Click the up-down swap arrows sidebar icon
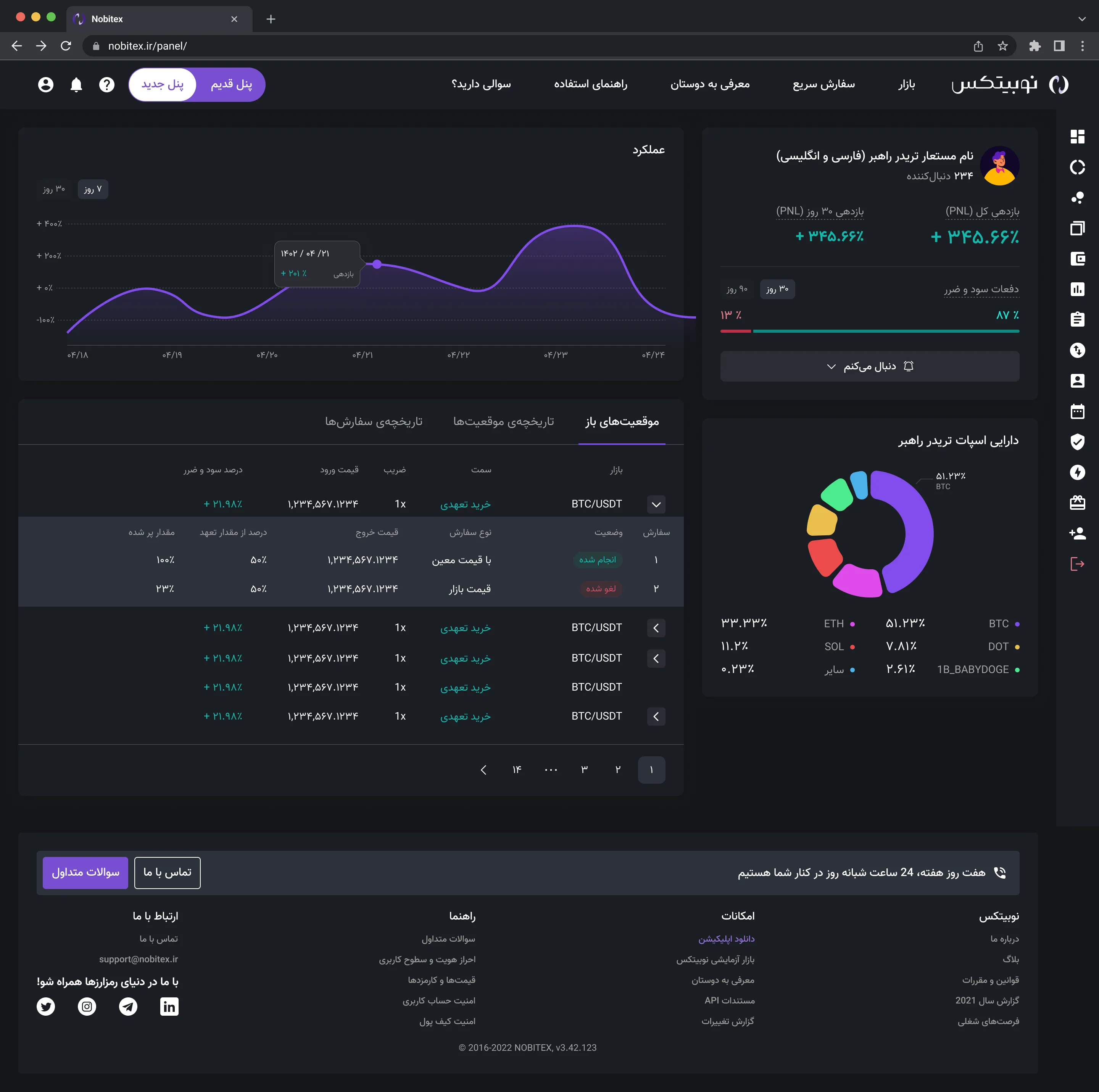1099x1092 pixels. (x=1077, y=350)
